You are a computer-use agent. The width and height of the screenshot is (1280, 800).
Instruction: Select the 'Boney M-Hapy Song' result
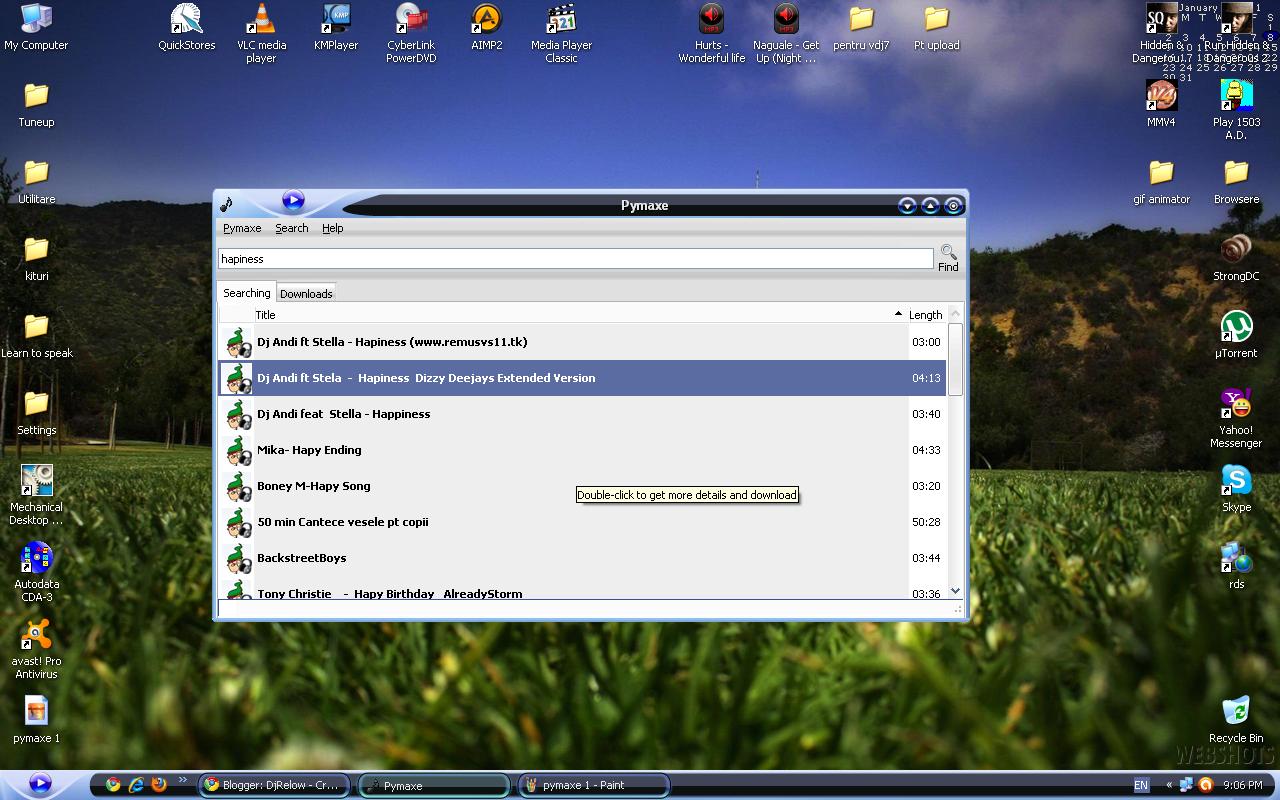point(582,486)
